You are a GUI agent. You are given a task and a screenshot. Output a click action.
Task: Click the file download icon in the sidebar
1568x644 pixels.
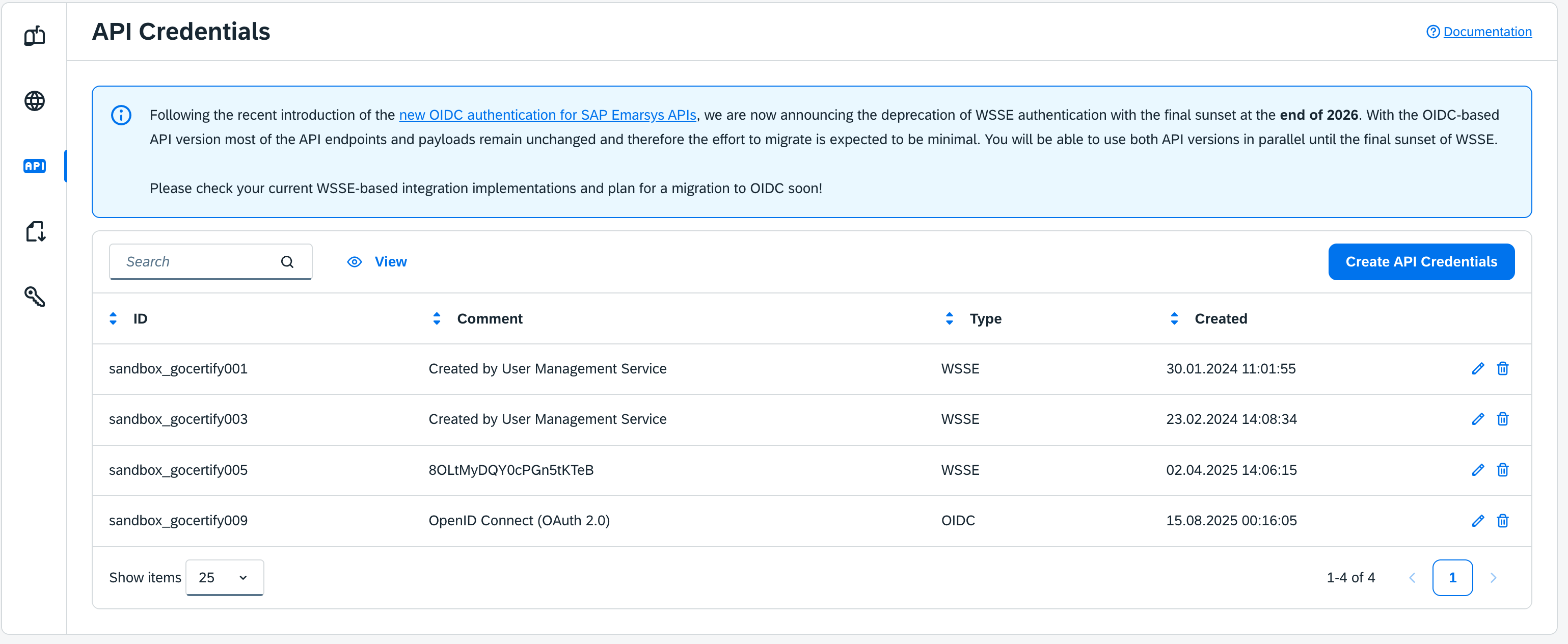[x=35, y=231]
